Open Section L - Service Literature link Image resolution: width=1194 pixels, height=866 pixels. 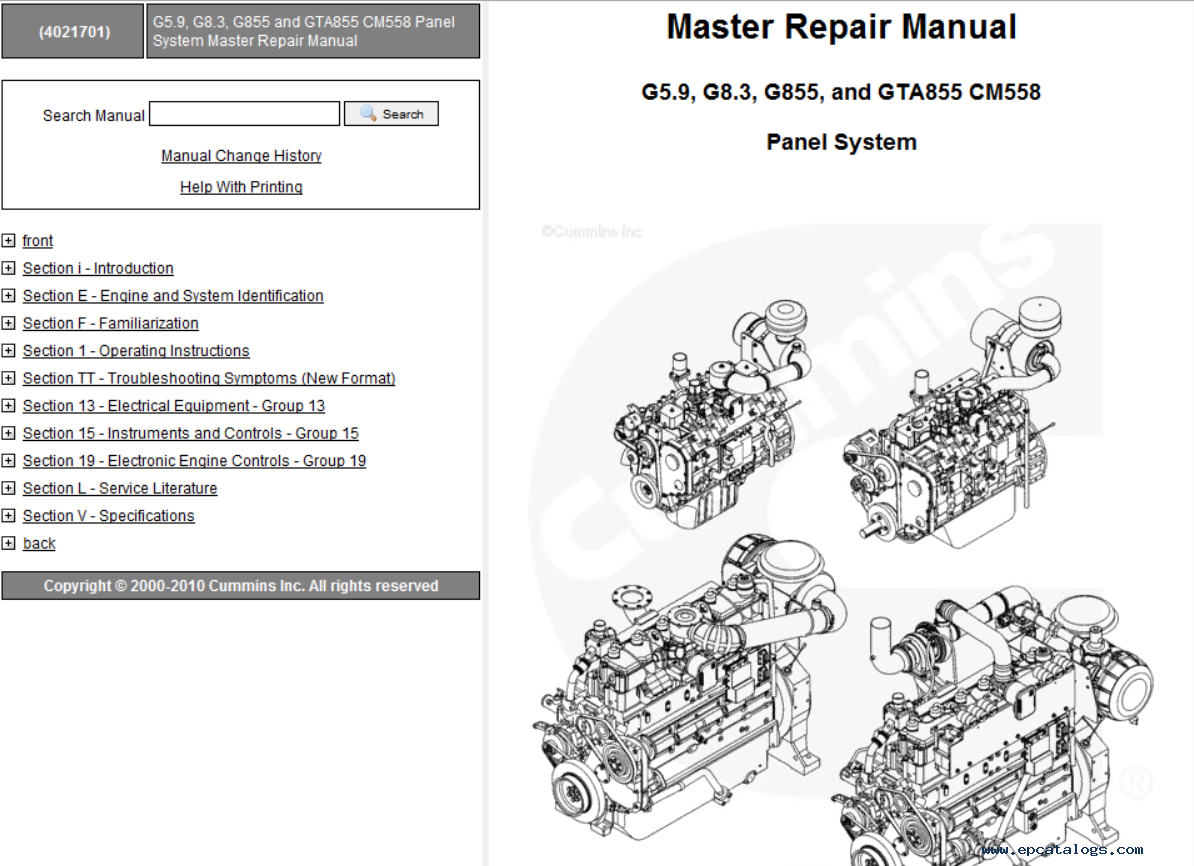coord(120,488)
